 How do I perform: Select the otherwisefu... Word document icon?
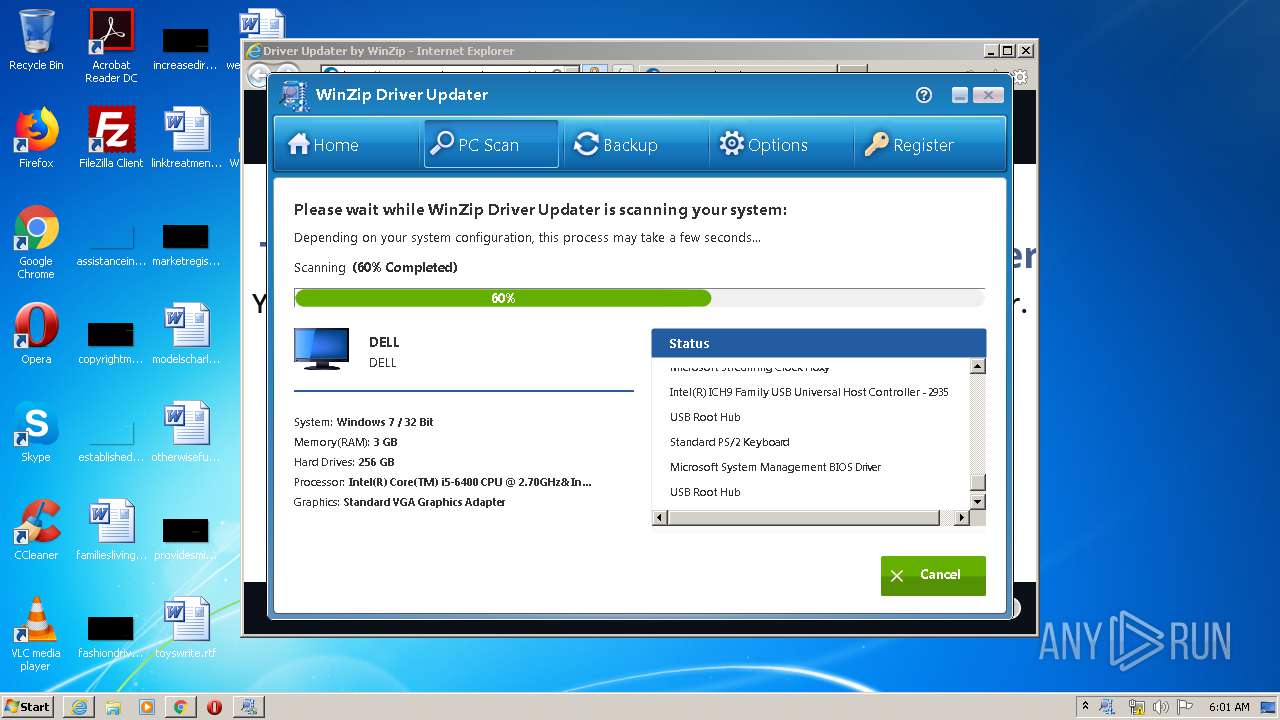pos(186,432)
